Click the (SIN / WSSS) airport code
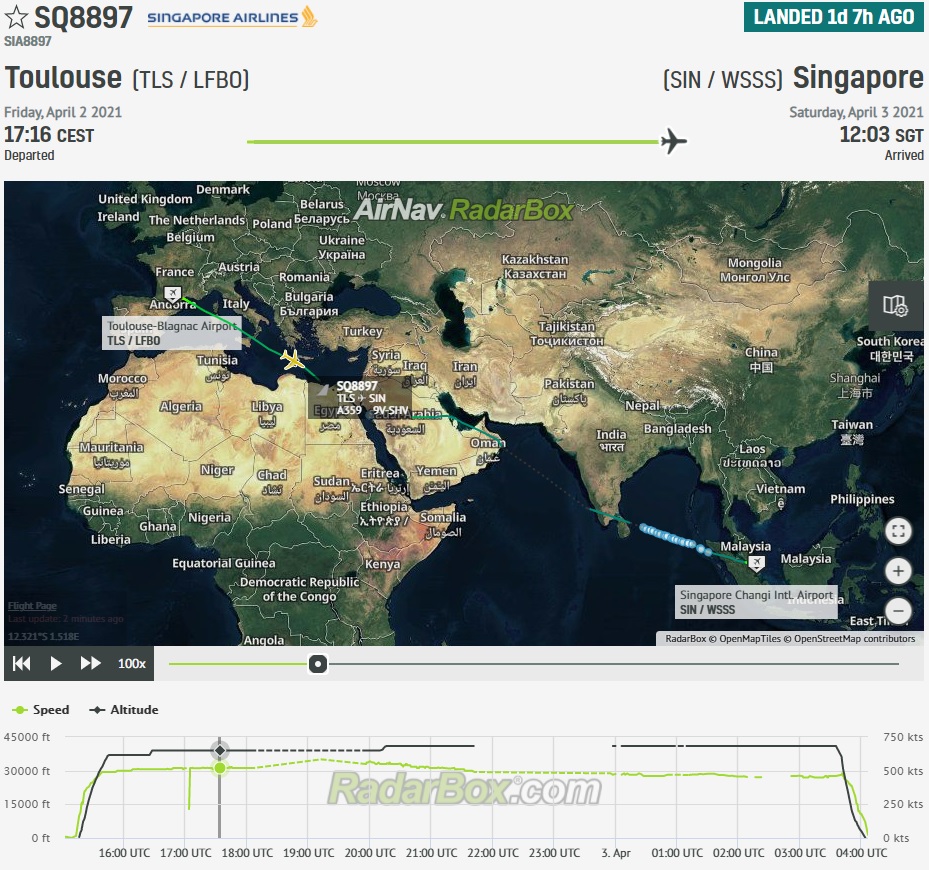Screen dimensions: 929x870 coord(723,79)
